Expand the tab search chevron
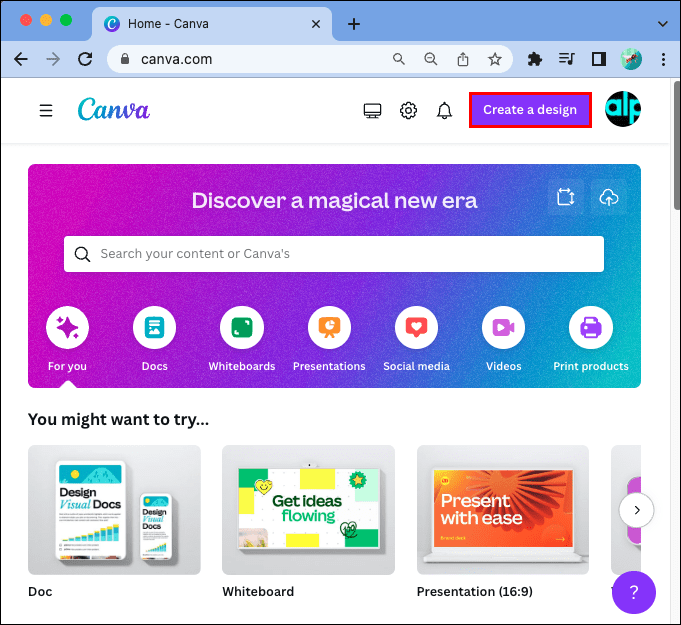Screen dimensions: 681x625 coord(663,24)
